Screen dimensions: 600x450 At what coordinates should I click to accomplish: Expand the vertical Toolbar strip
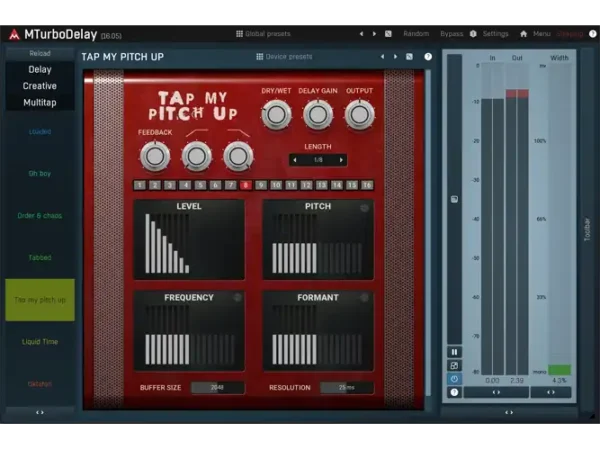(x=587, y=230)
